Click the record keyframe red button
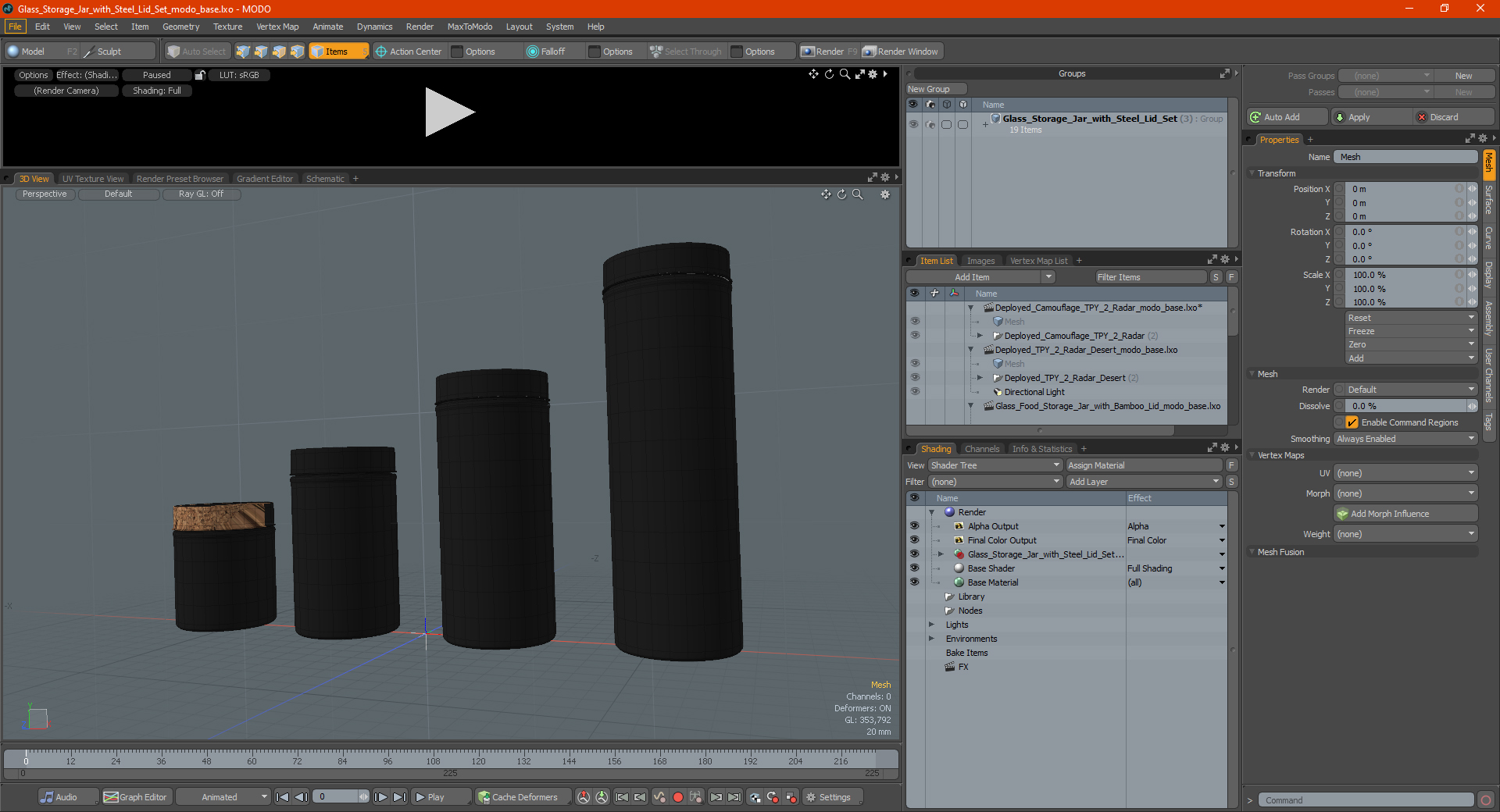Viewport: 1500px width, 812px height. click(678, 797)
